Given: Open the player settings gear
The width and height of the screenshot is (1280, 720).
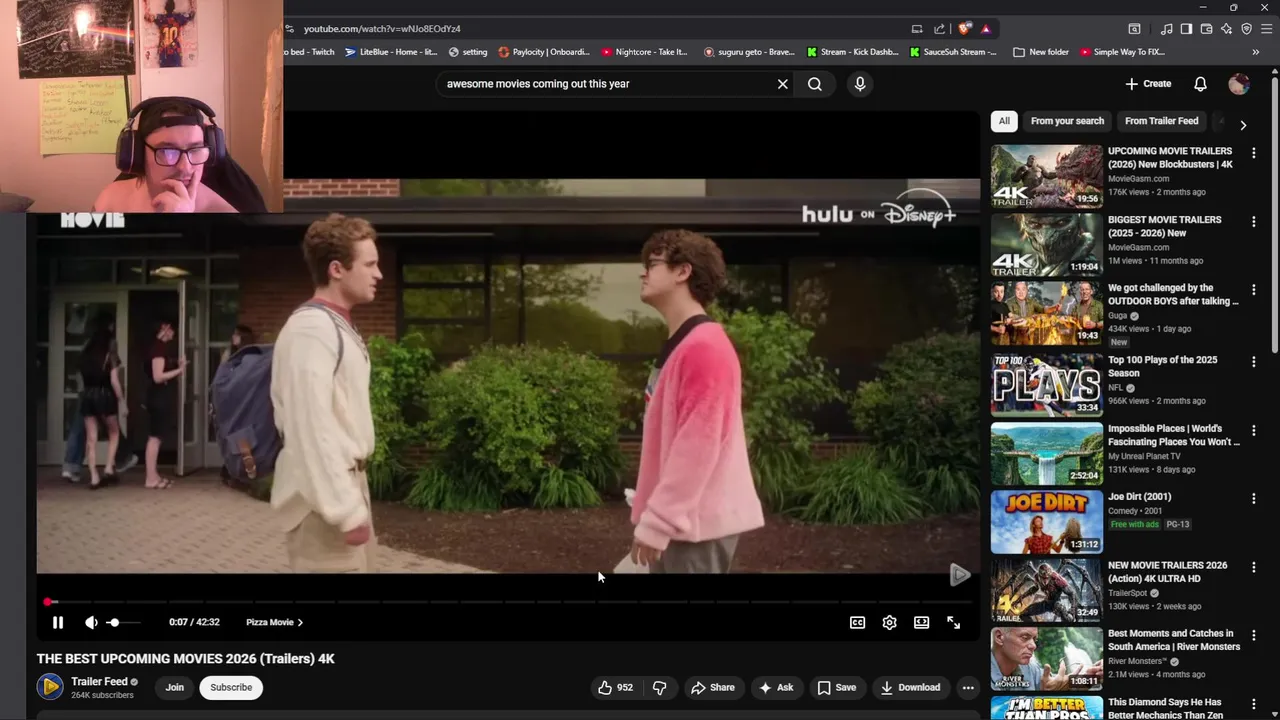Looking at the screenshot, I should point(889,622).
